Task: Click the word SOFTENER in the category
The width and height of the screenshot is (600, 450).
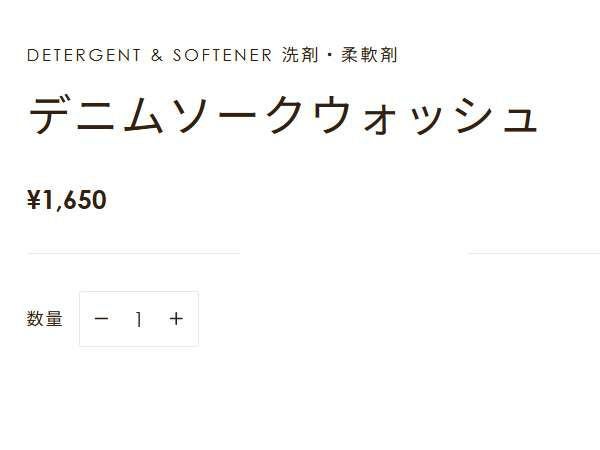Action: click(x=222, y=55)
